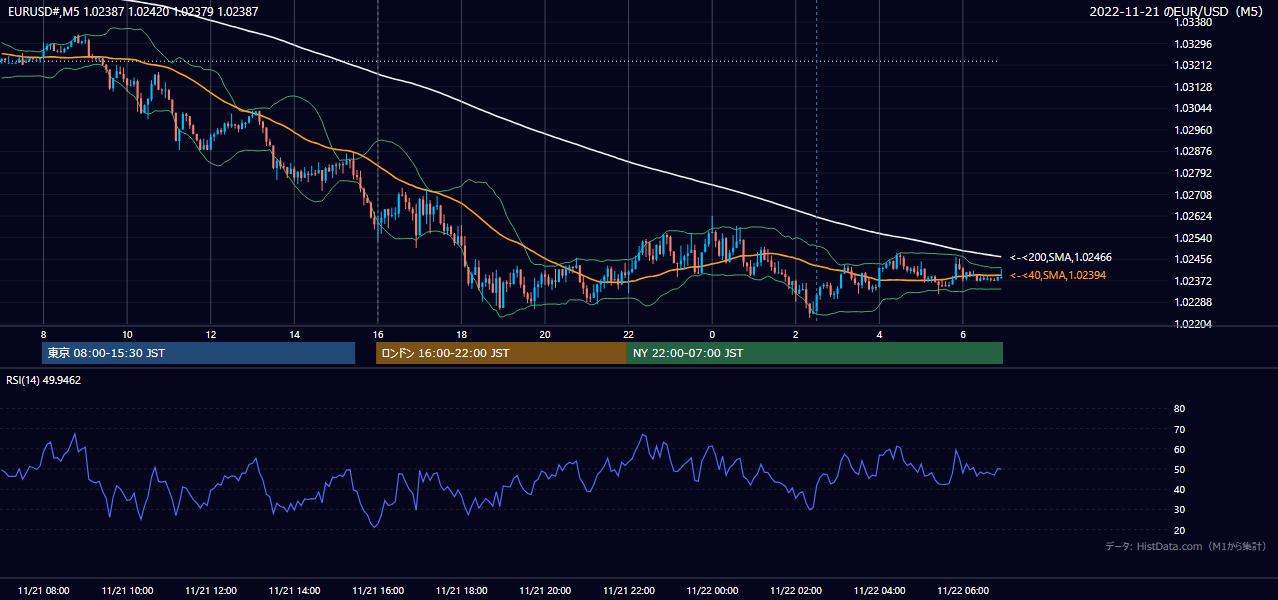The height and width of the screenshot is (600, 1278).
Task: Click the 1.02288 price axis label
Action: pos(1194,302)
